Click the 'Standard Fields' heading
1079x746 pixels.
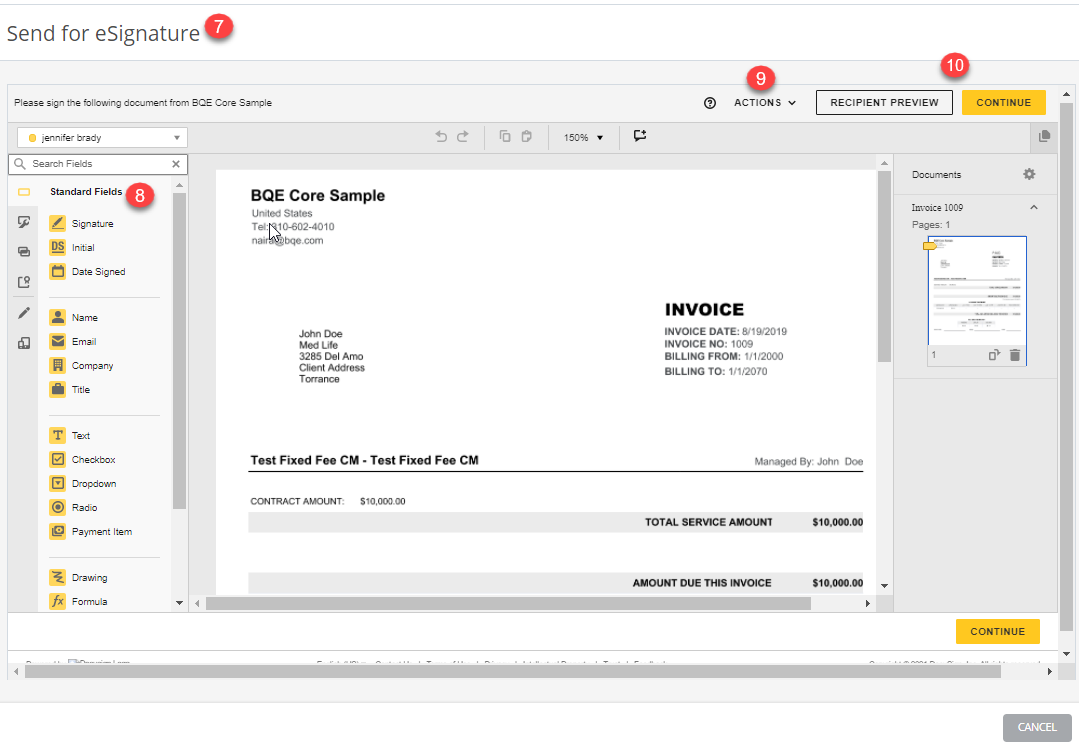[86, 191]
